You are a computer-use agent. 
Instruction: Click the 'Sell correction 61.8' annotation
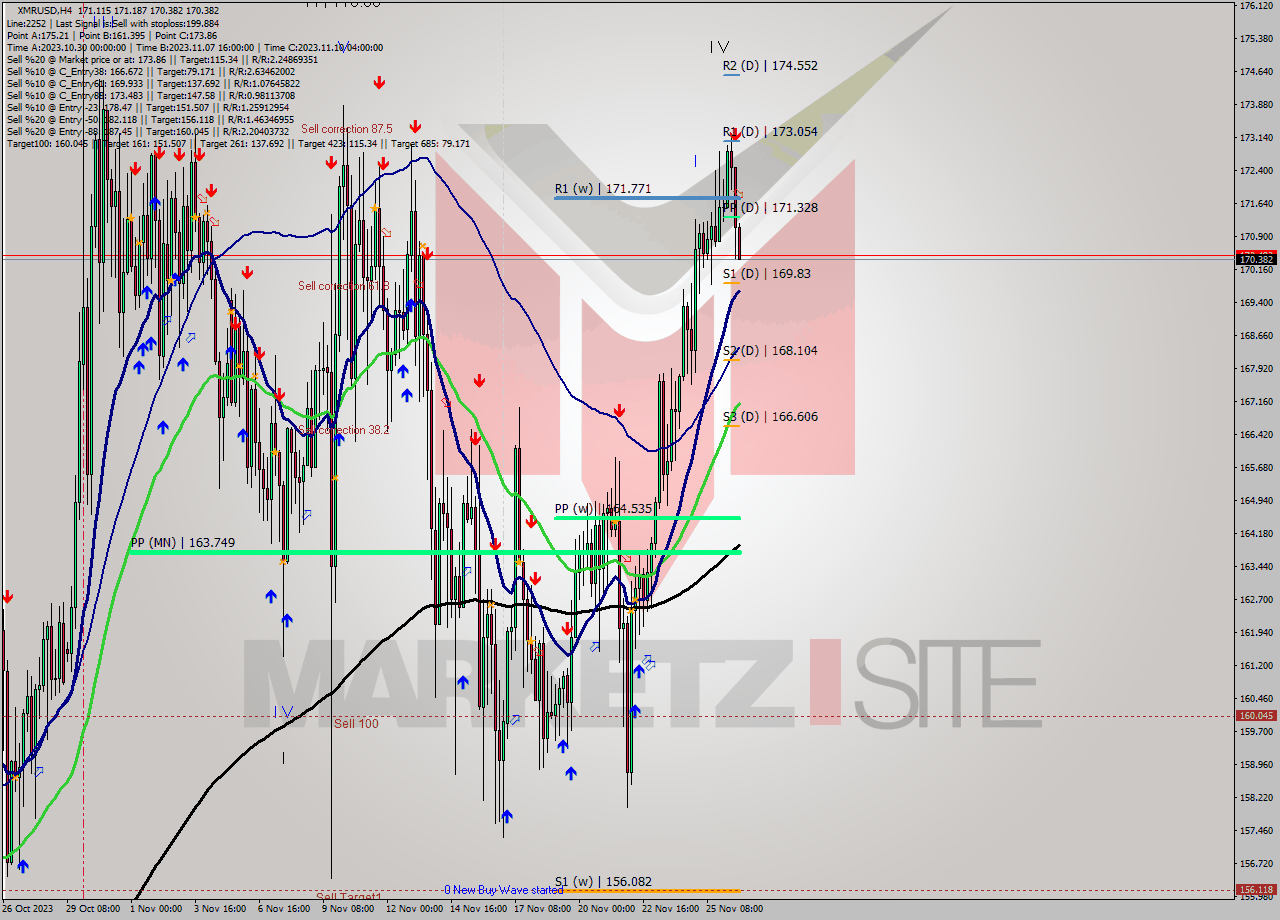click(x=345, y=286)
